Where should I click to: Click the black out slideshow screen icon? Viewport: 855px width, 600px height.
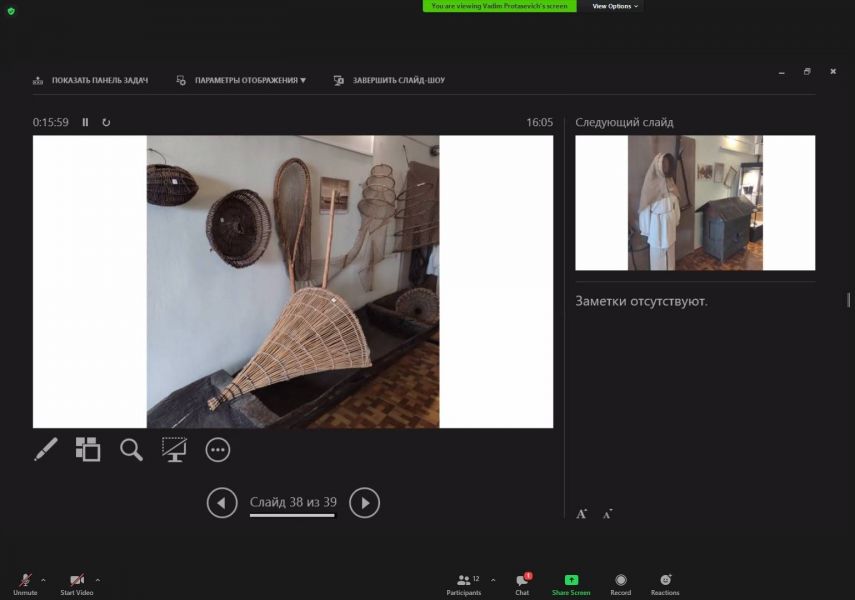(x=174, y=450)
